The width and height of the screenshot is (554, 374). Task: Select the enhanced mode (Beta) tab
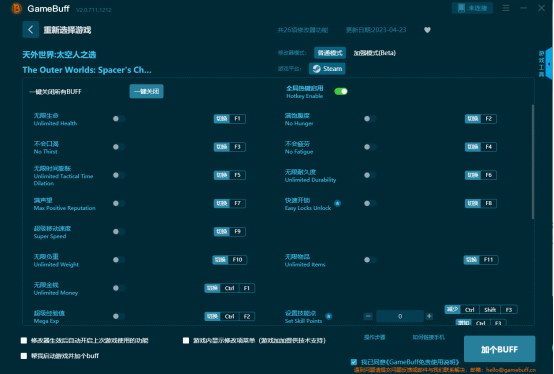[375, 53]
